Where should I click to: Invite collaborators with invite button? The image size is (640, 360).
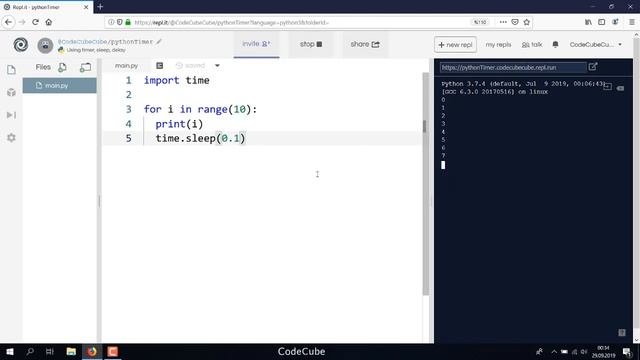tap(256, 44)
